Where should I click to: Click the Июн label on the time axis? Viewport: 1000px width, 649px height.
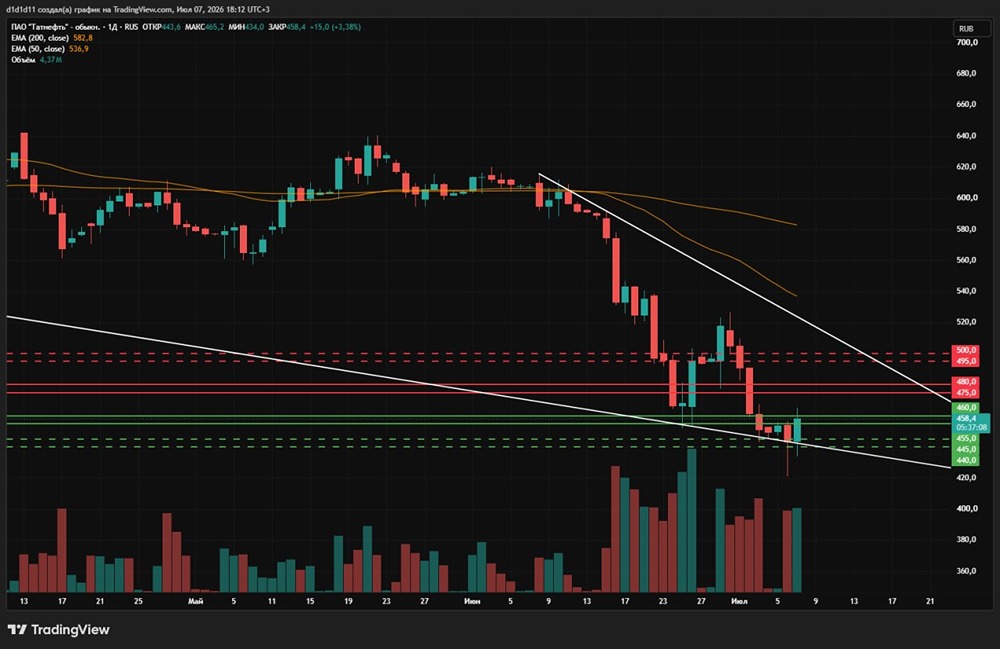click(x=472, y=601)
